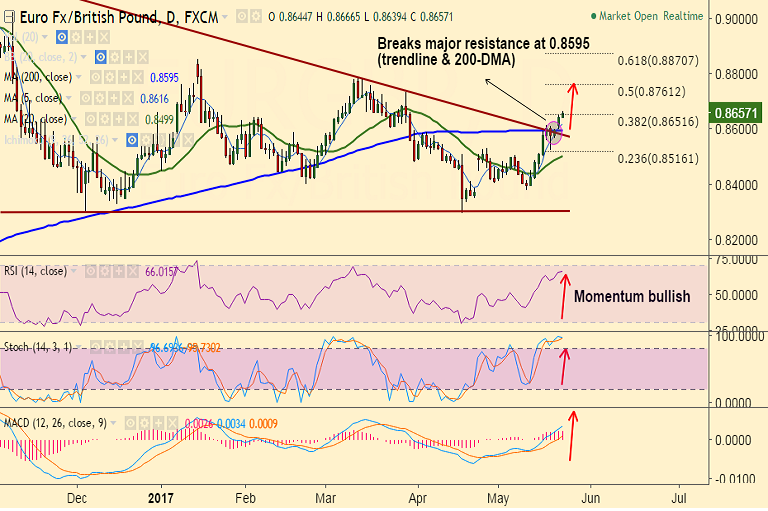Open the Euro Fx/British Pound symbol dropdown arrow
This screenshot has height=511, width=768.
[x=225, y=18]
